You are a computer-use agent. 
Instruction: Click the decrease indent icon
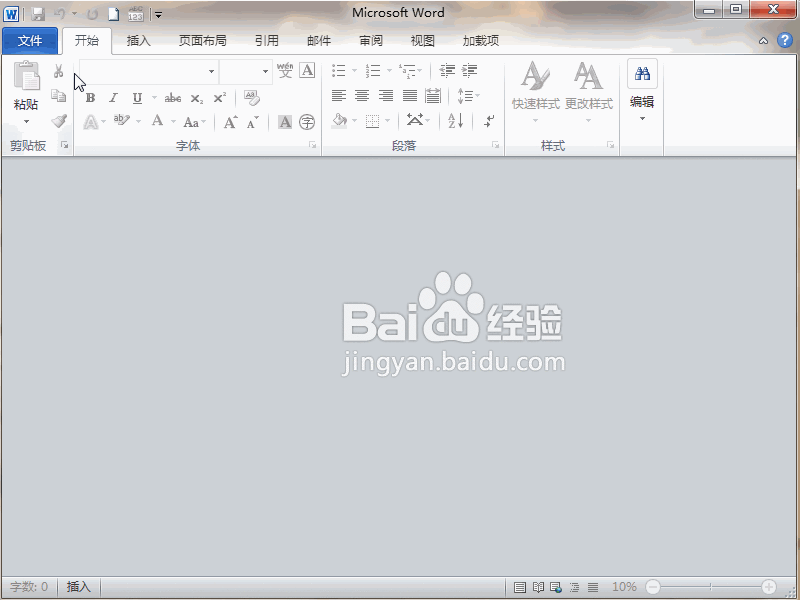447,70
